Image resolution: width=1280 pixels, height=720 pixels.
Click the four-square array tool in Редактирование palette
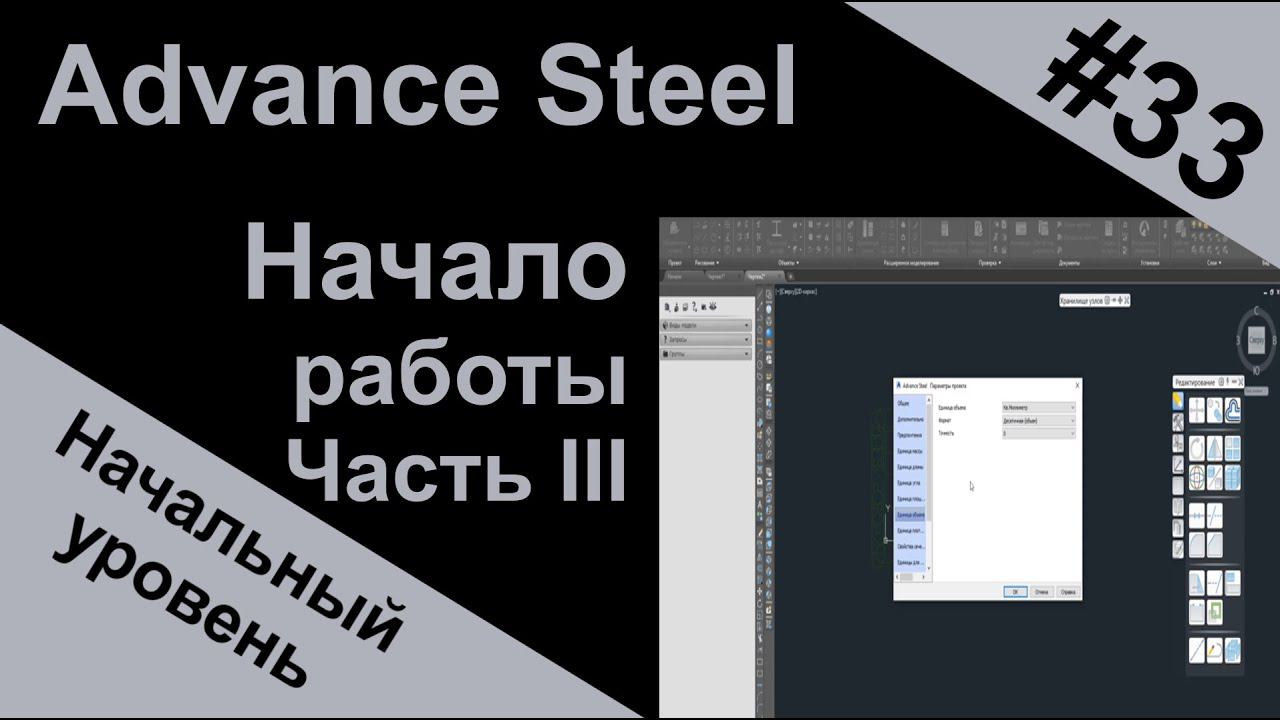pos(1233,447)
